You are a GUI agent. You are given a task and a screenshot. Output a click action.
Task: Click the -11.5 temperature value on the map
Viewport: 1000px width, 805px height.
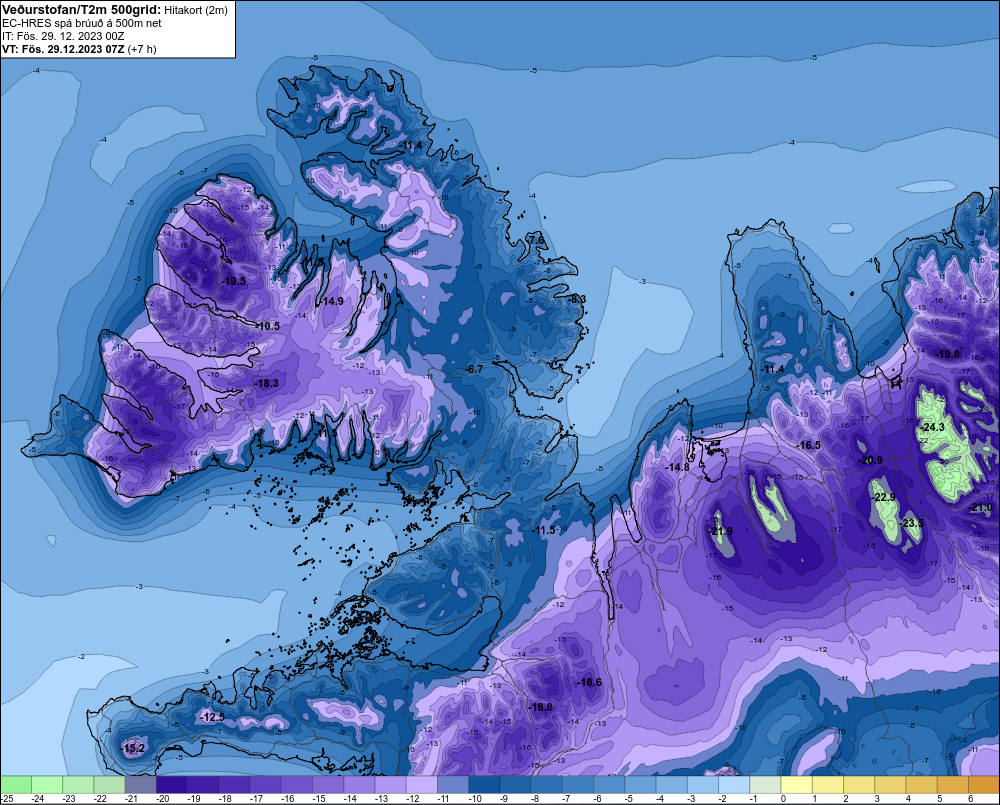pyautogui.click(x=545, y=531)
